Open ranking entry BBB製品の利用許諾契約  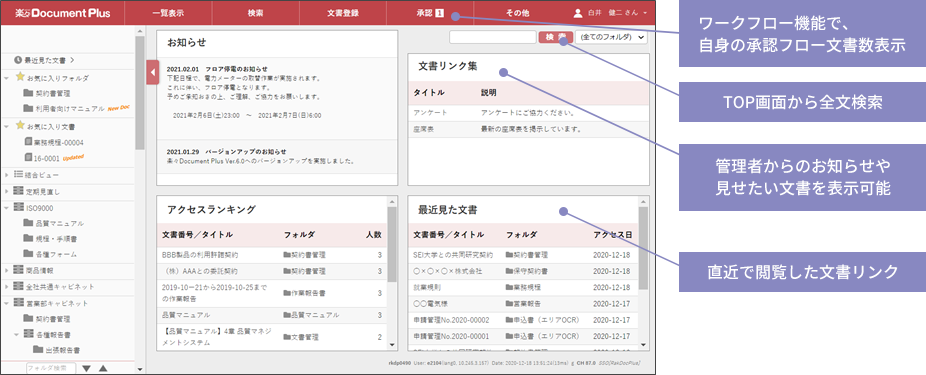(200, 255)
